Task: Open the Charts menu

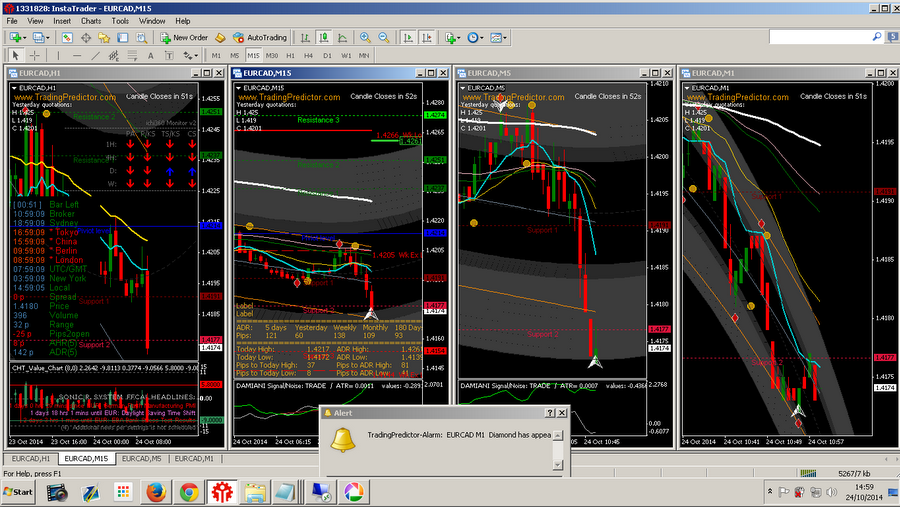Action: (x=91, y=21)
